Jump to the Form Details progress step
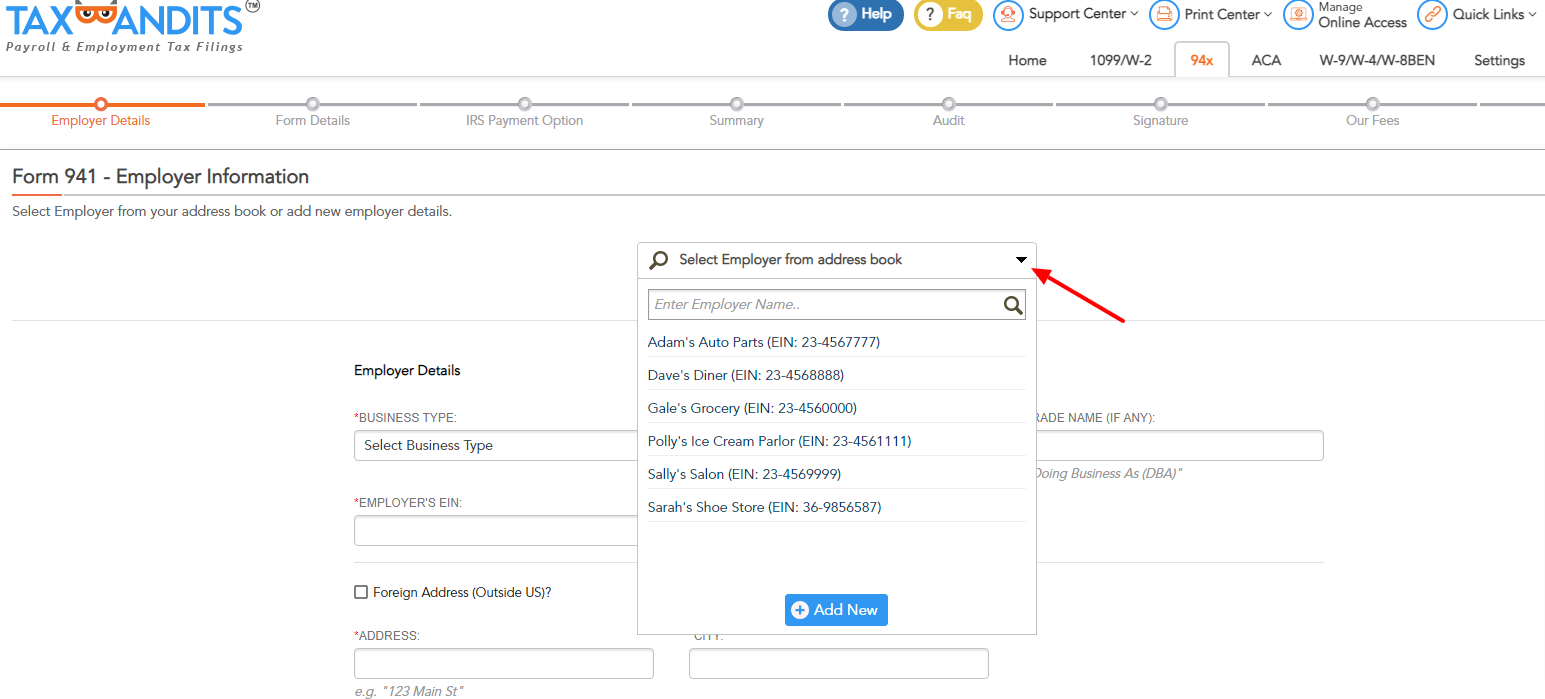The height and width of the screenshot is (699, 1545). pos(313,105)
